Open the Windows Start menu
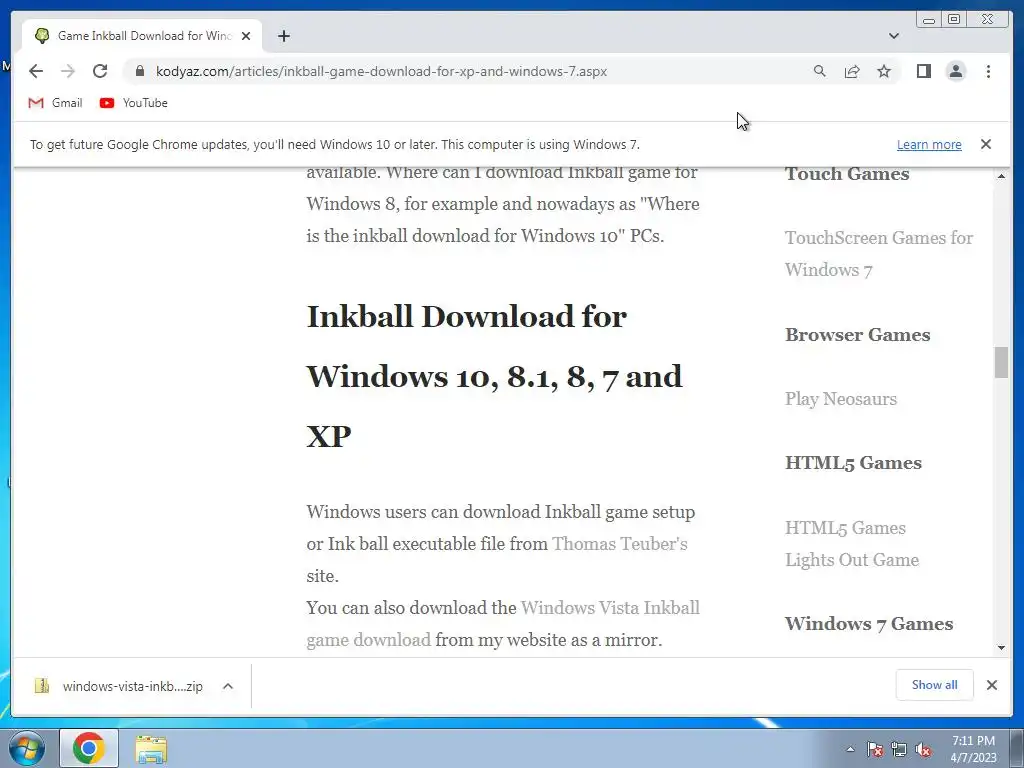 click(x=26, y=748)
